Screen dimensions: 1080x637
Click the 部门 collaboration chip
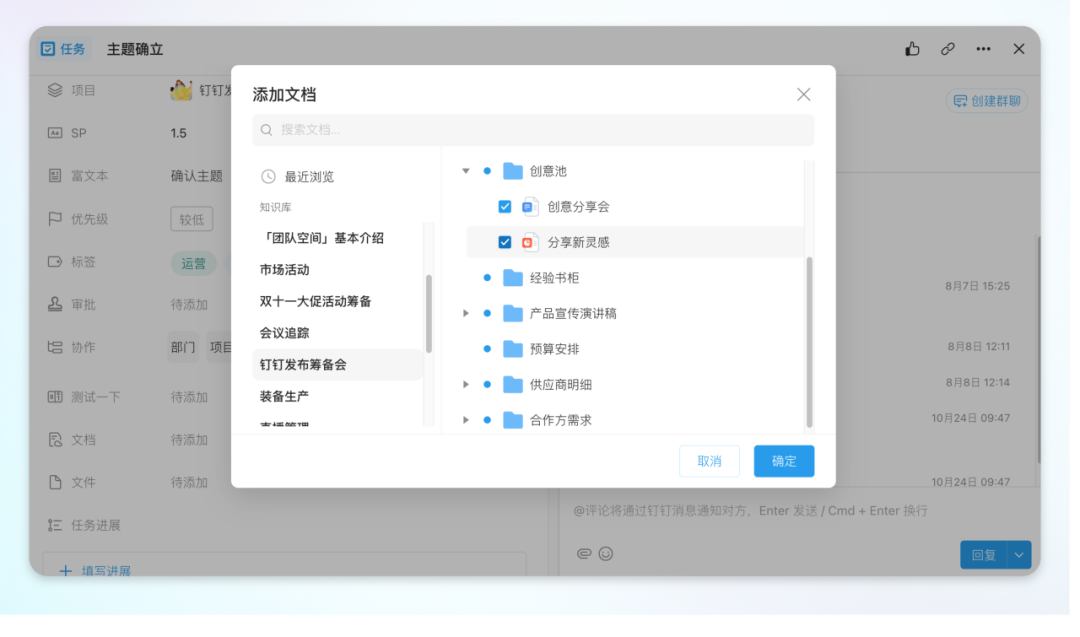183,347
